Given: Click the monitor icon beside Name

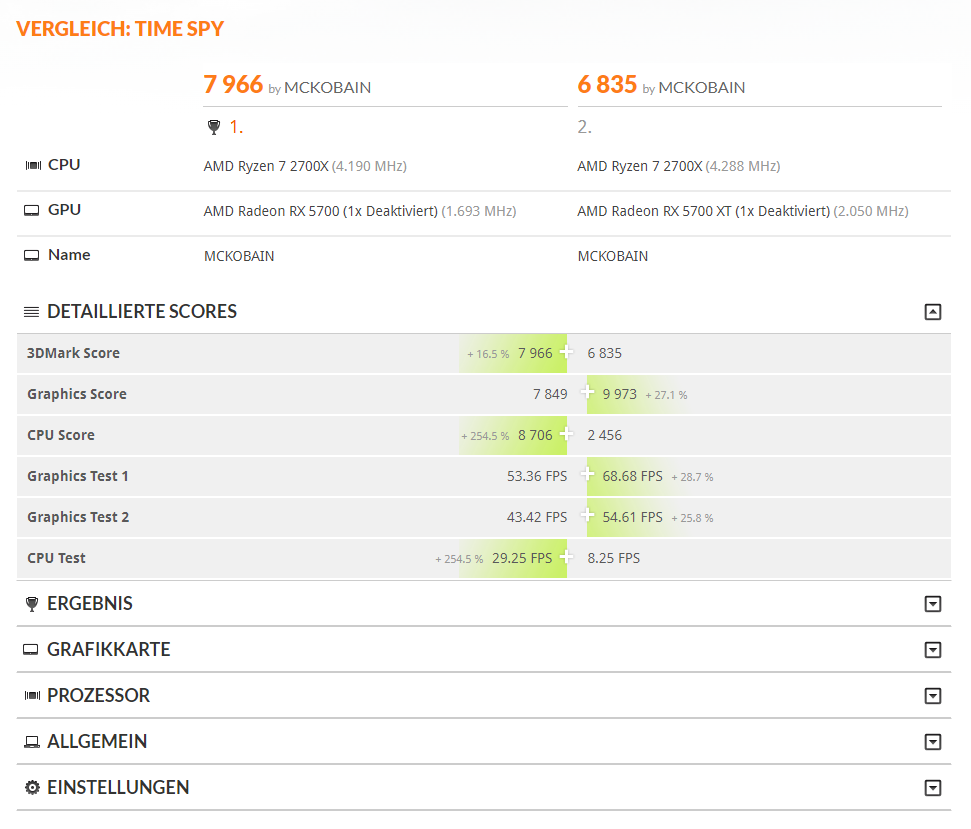Looking at the screenshot, I should (32, 256).
